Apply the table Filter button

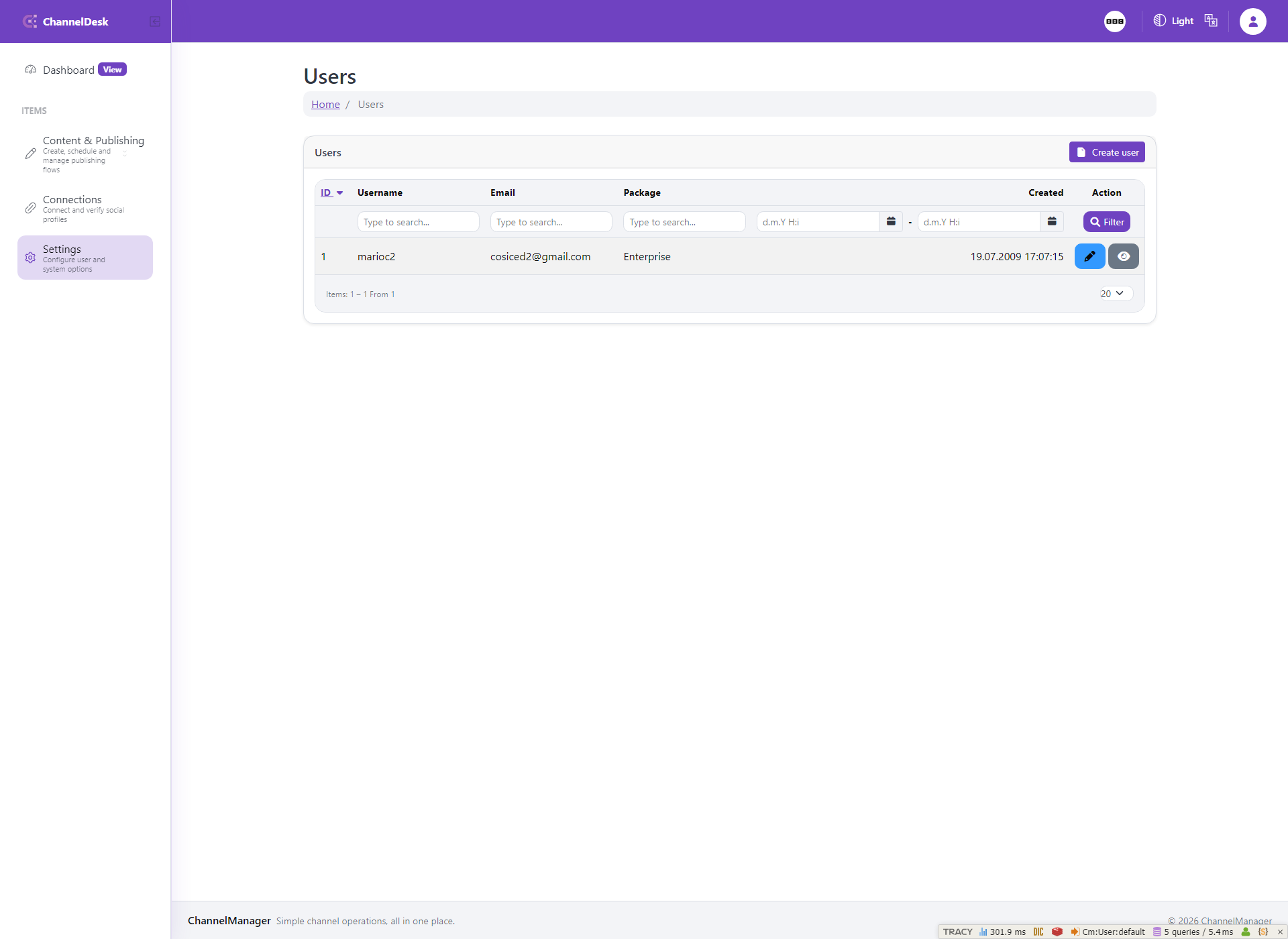point(1107,222)
